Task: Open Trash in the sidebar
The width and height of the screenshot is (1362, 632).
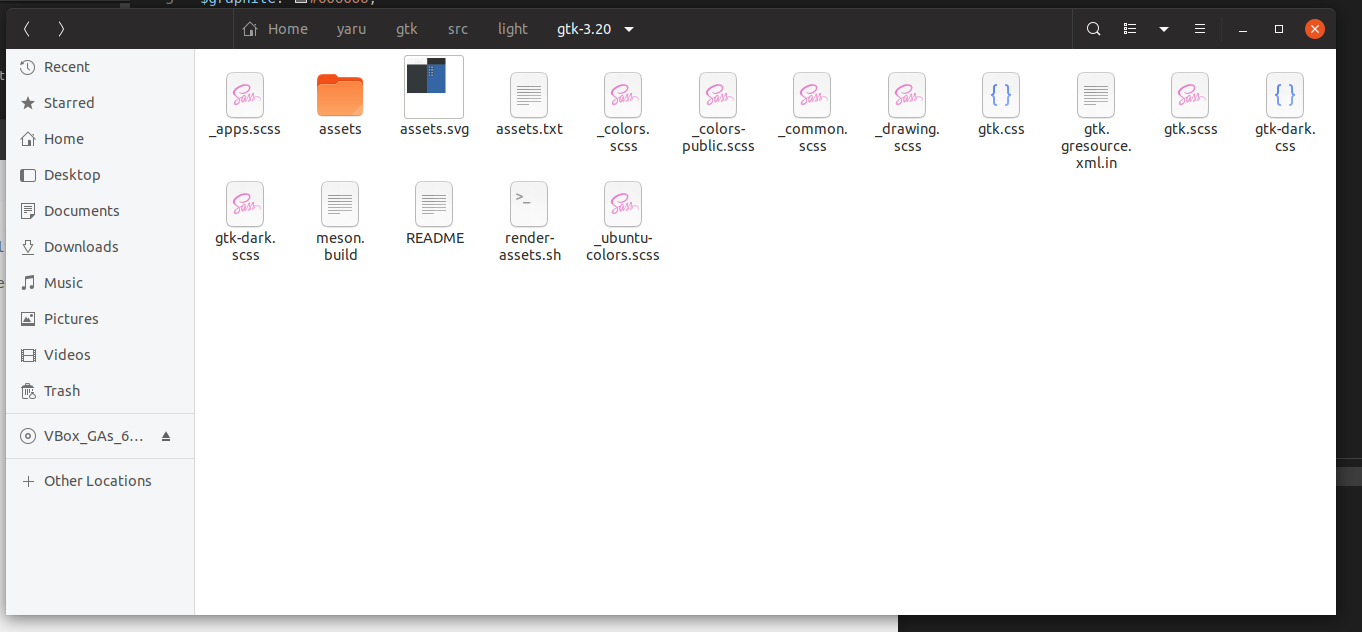Action: point(100,391)
